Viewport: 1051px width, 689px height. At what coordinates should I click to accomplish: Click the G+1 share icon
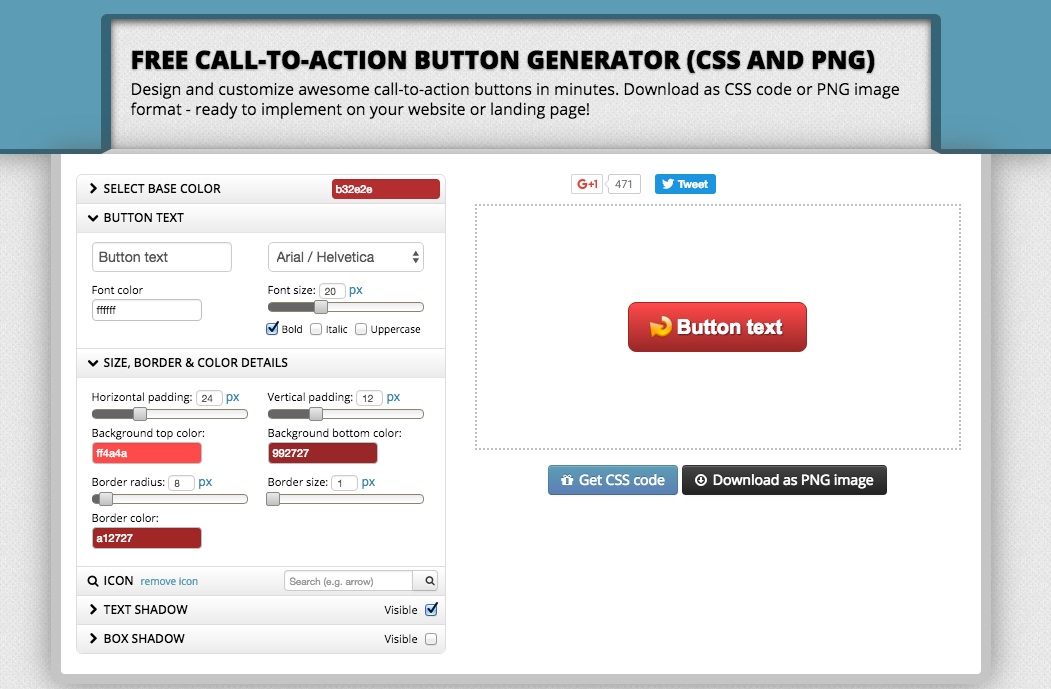pos(589,184)
